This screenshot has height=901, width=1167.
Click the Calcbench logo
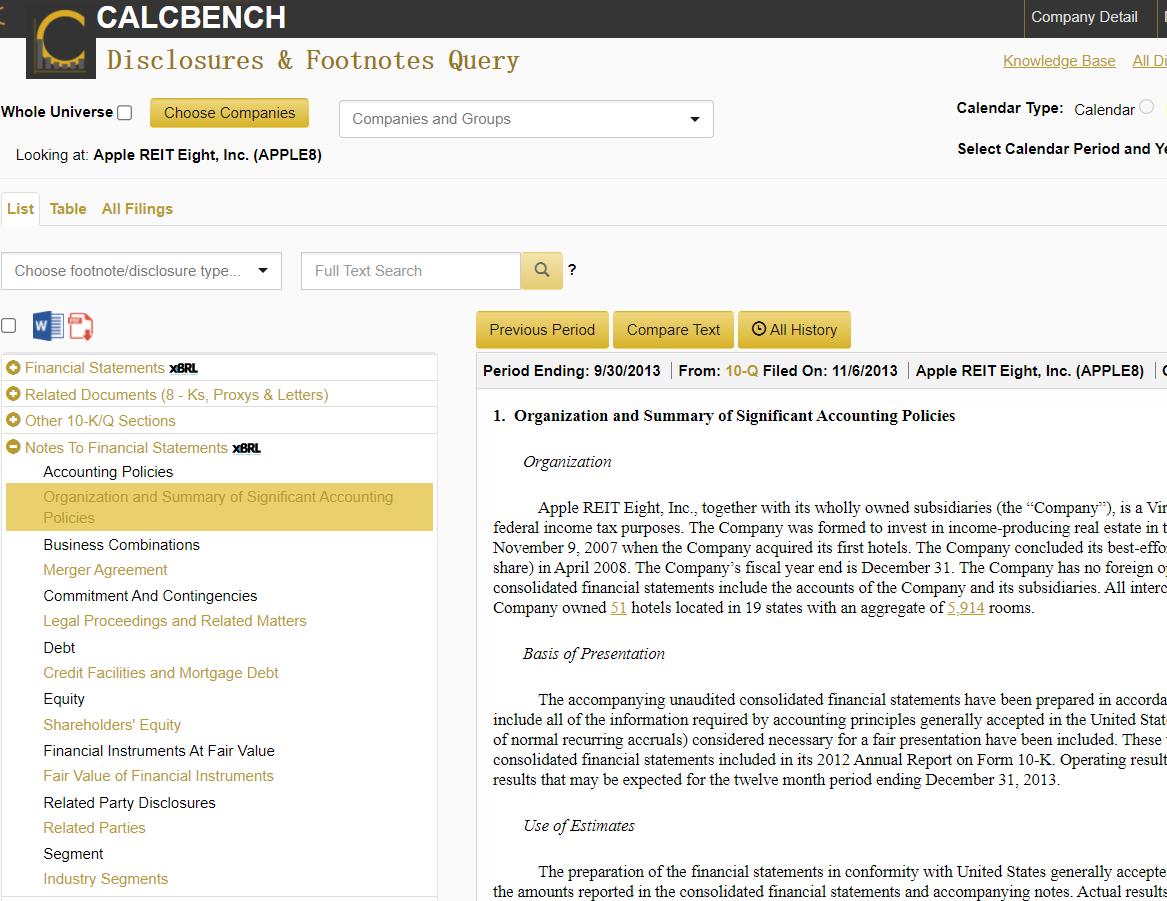61,41
